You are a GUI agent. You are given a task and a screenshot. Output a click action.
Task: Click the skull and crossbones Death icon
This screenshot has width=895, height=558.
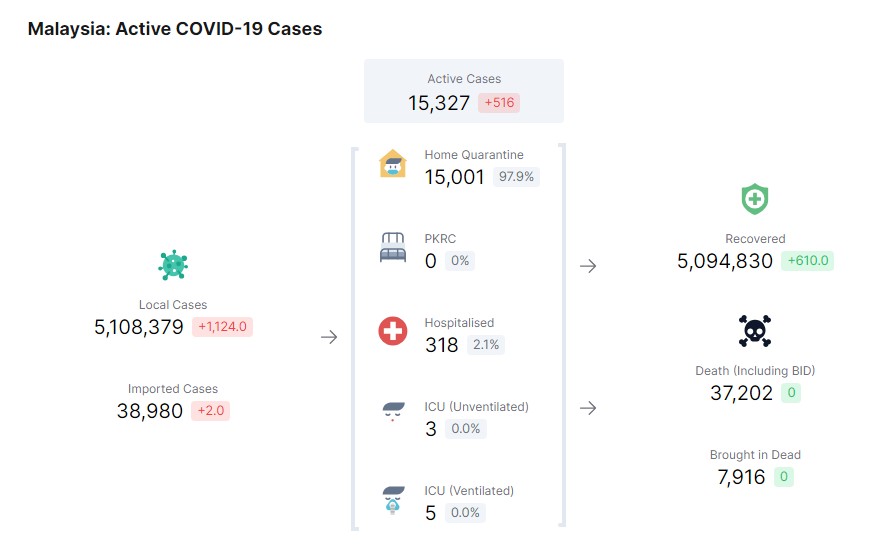tap(755, 331)
